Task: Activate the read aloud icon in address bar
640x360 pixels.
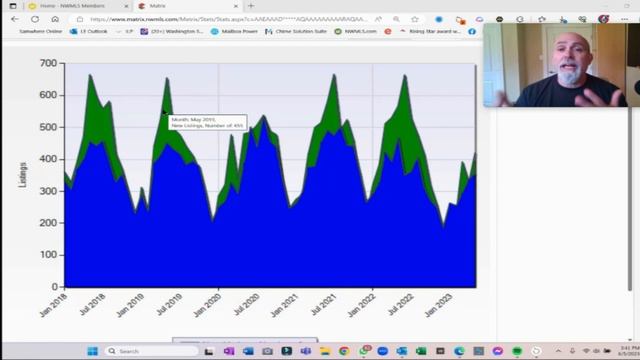Action: pos(378,19)
